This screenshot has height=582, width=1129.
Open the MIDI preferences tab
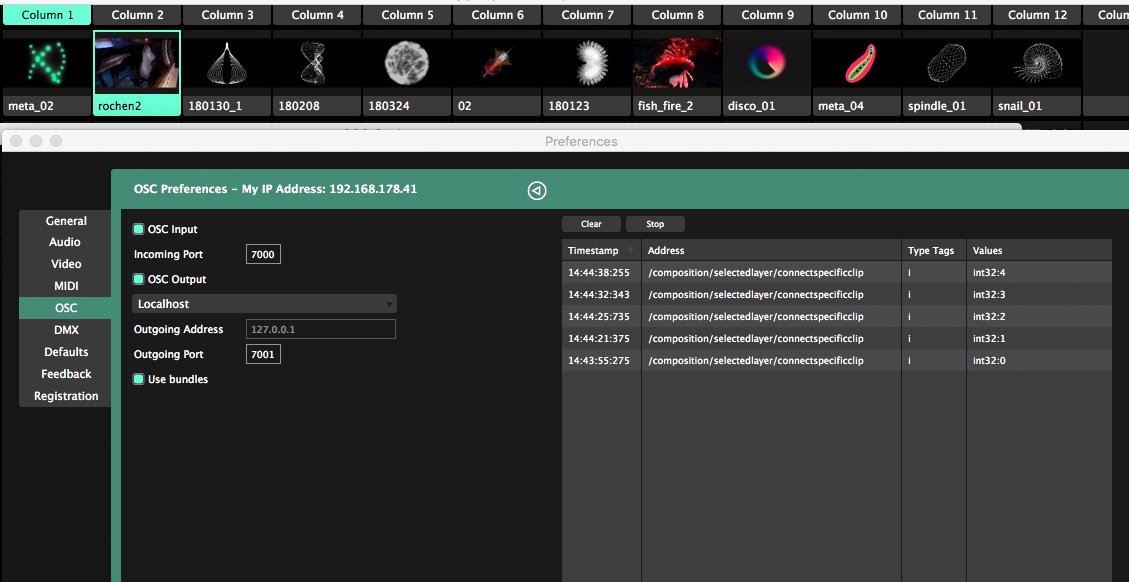(66, 286)
